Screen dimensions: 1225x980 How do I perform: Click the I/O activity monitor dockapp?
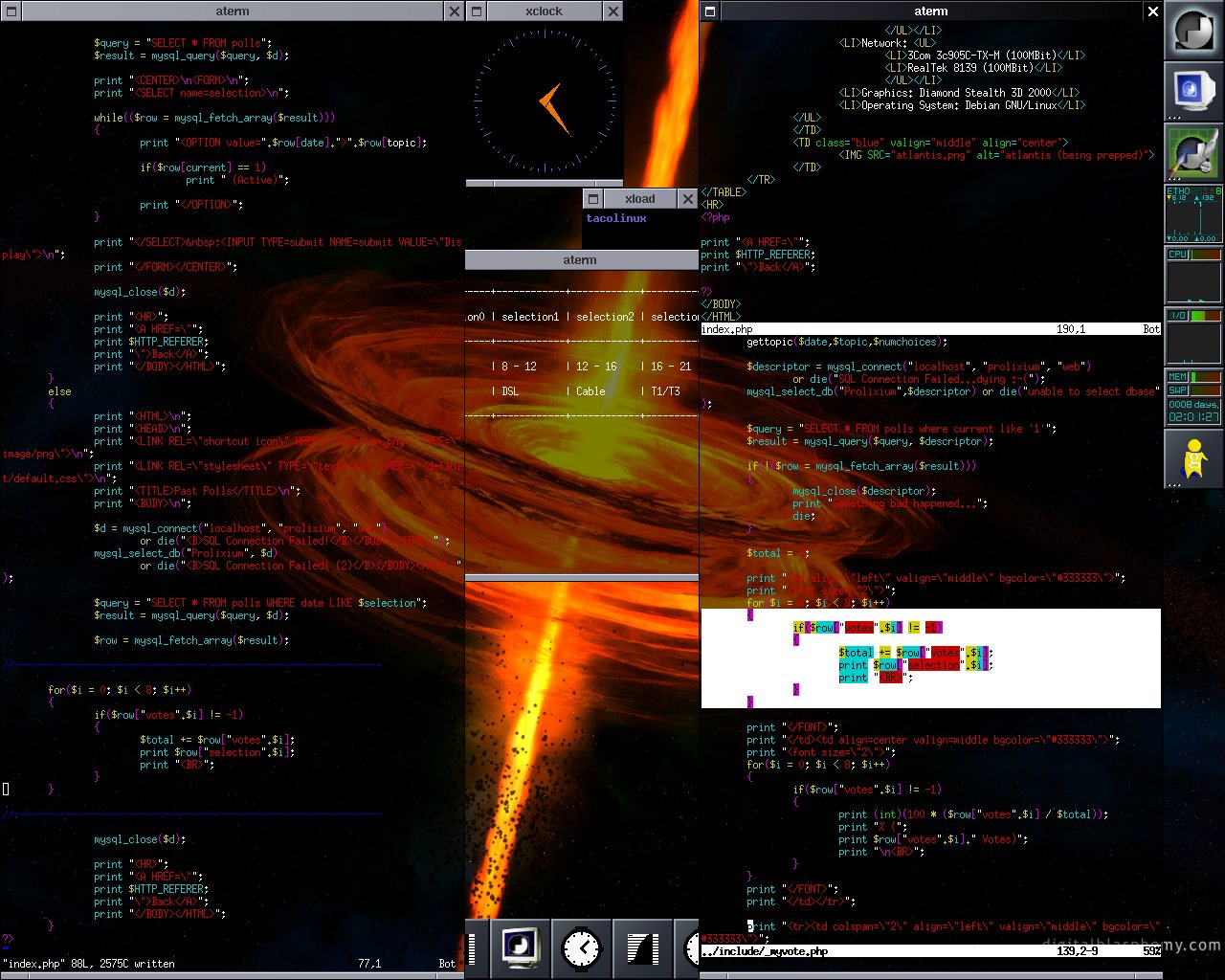(x=1193, y=336)
